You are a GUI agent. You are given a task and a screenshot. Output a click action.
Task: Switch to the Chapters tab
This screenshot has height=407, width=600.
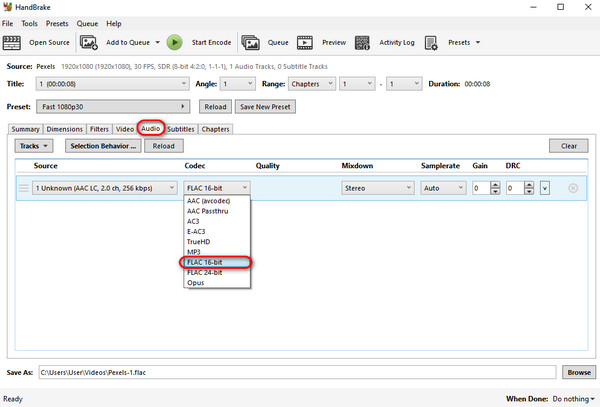click(x=215, y=129)
